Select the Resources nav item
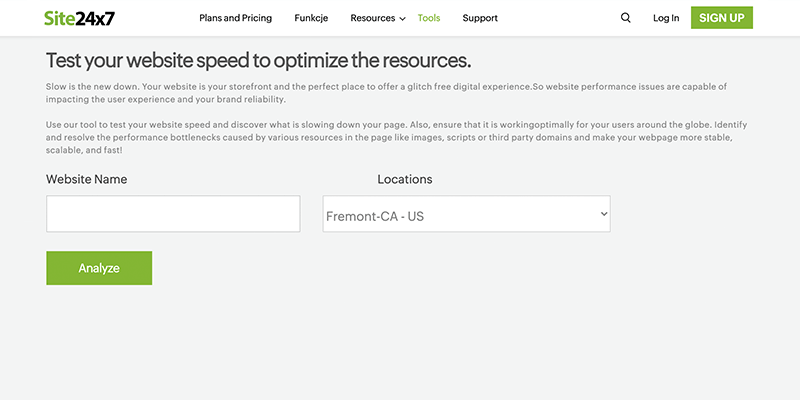Viewport: 800px width, 400px height. (372, 18)
